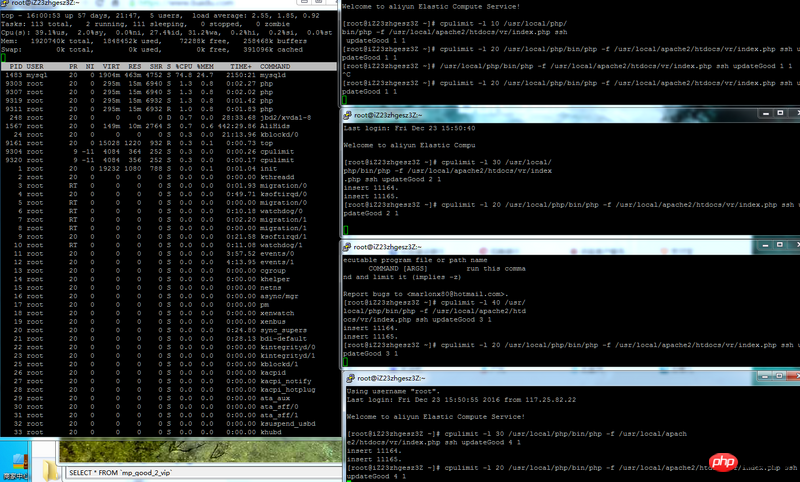Select the mysqld process row PID 1483
The image size is (800, 482).
[170, 75]
